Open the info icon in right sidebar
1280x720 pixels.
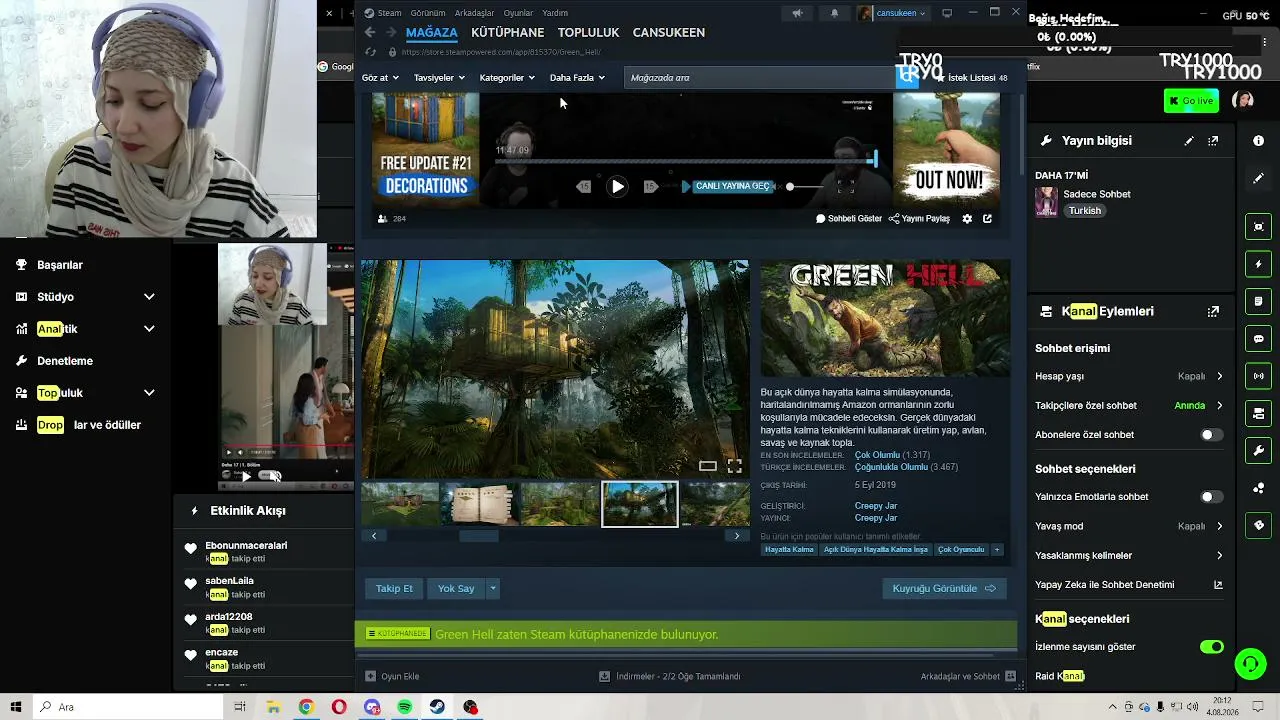[x=1258, y=141]
